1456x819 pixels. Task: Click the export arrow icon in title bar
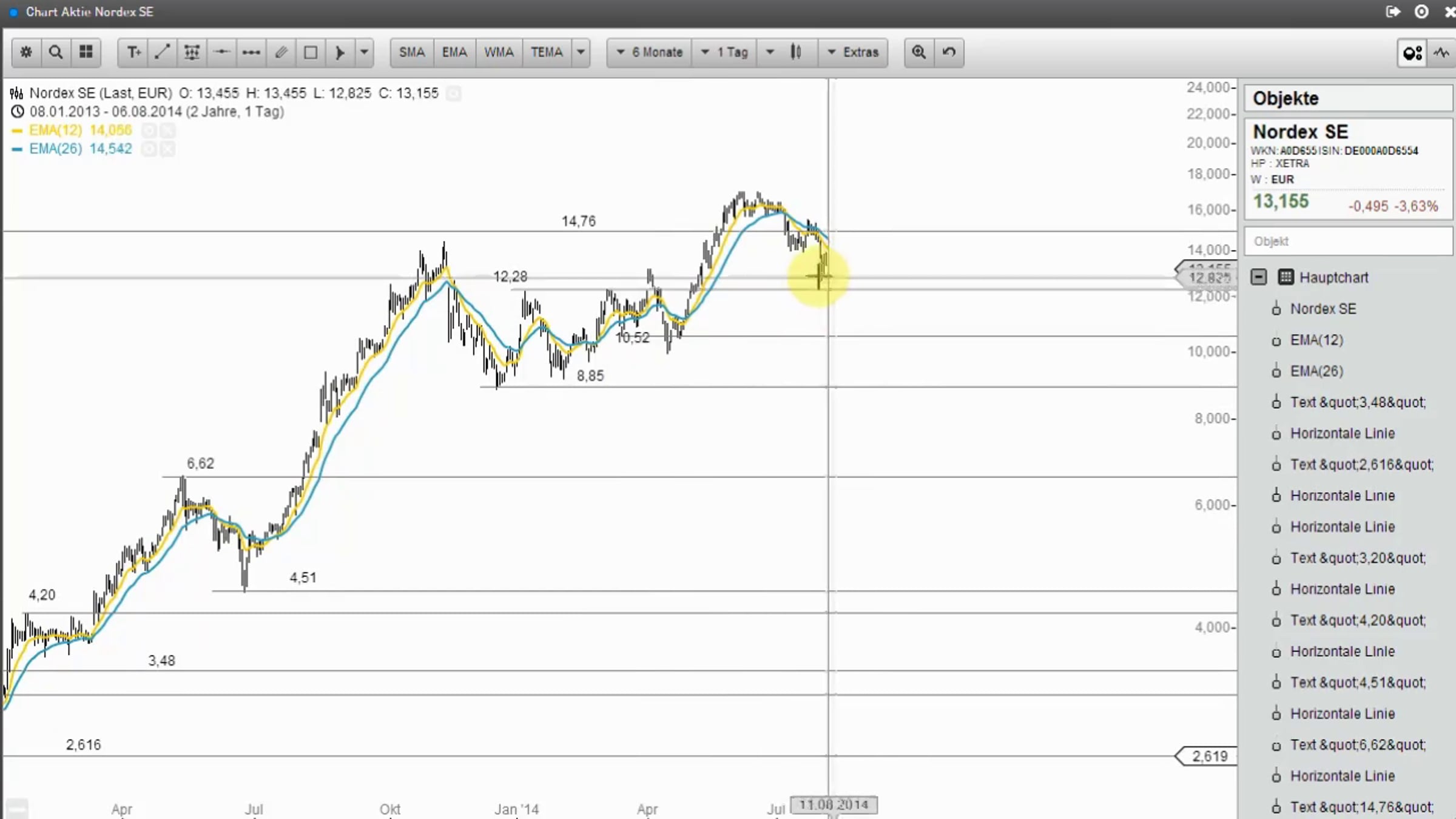coord(1393,12)
